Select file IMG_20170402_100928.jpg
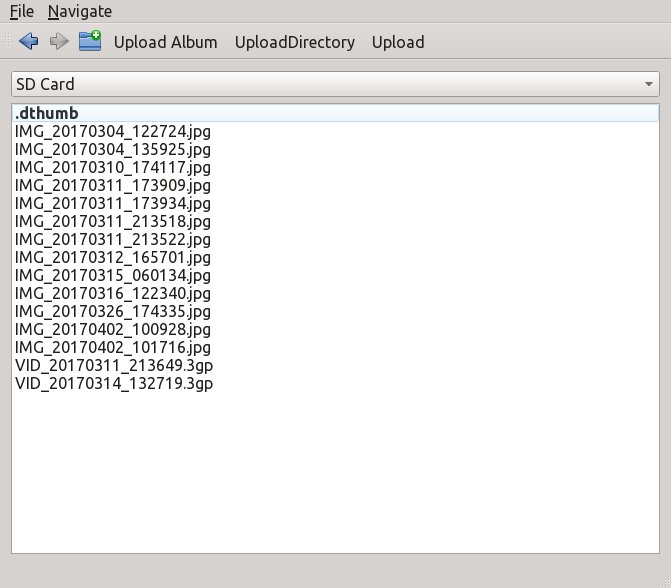Image resolution: width=671 pixels, height=588 pixels. [x=336, y=329]
